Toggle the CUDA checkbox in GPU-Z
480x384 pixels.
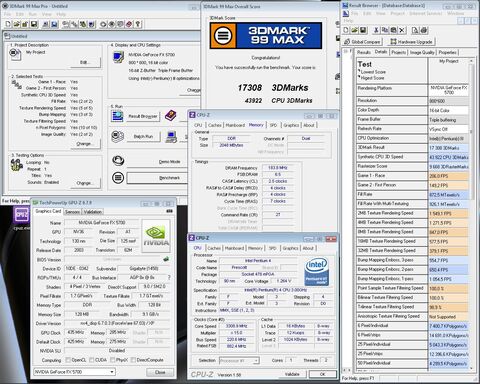(x=92, y=360)
